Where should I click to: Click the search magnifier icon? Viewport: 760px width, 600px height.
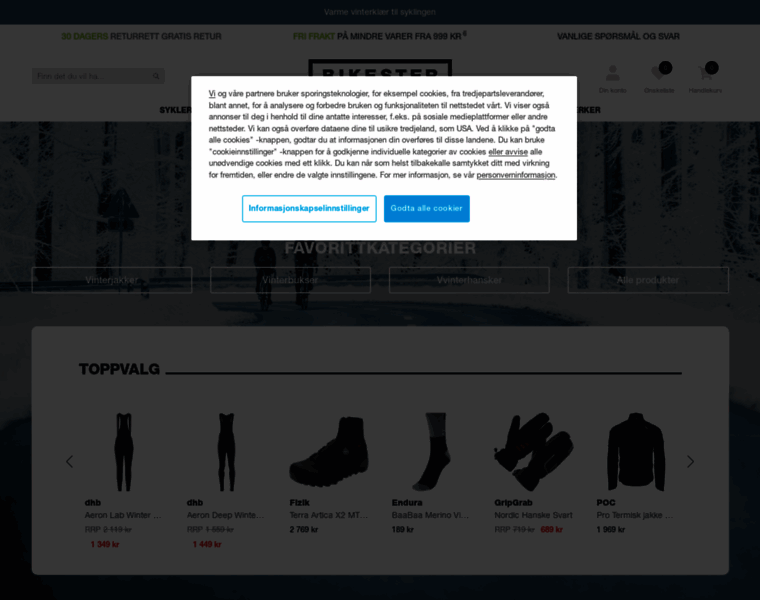156,76
